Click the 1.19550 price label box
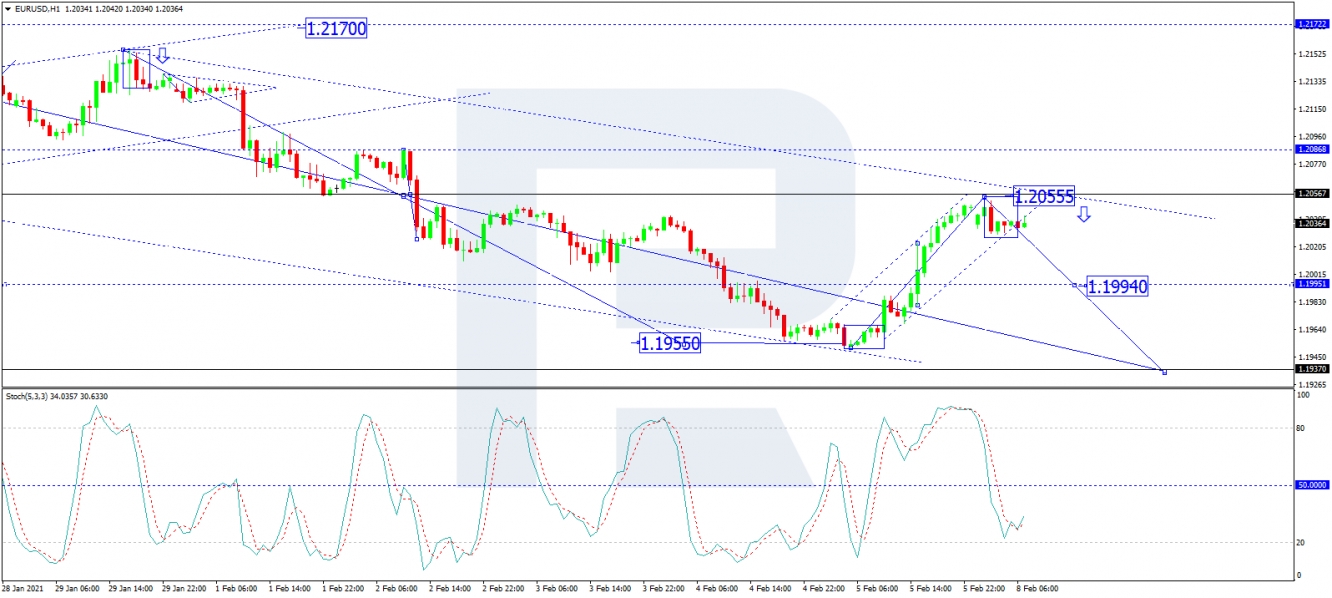Screen dimensions: 1332x598 [670, 343]
